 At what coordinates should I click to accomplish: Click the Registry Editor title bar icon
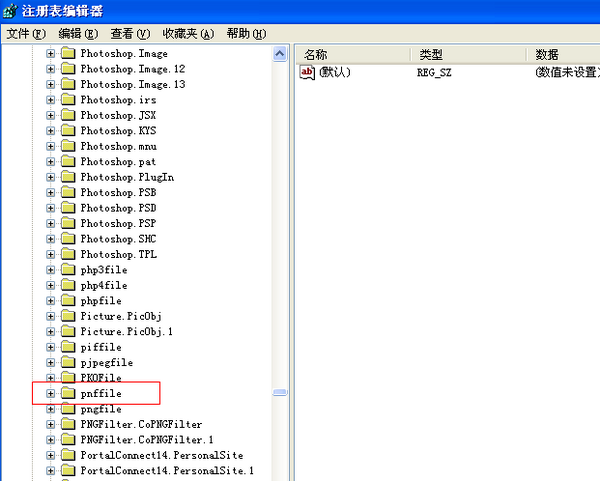(11, 10)
